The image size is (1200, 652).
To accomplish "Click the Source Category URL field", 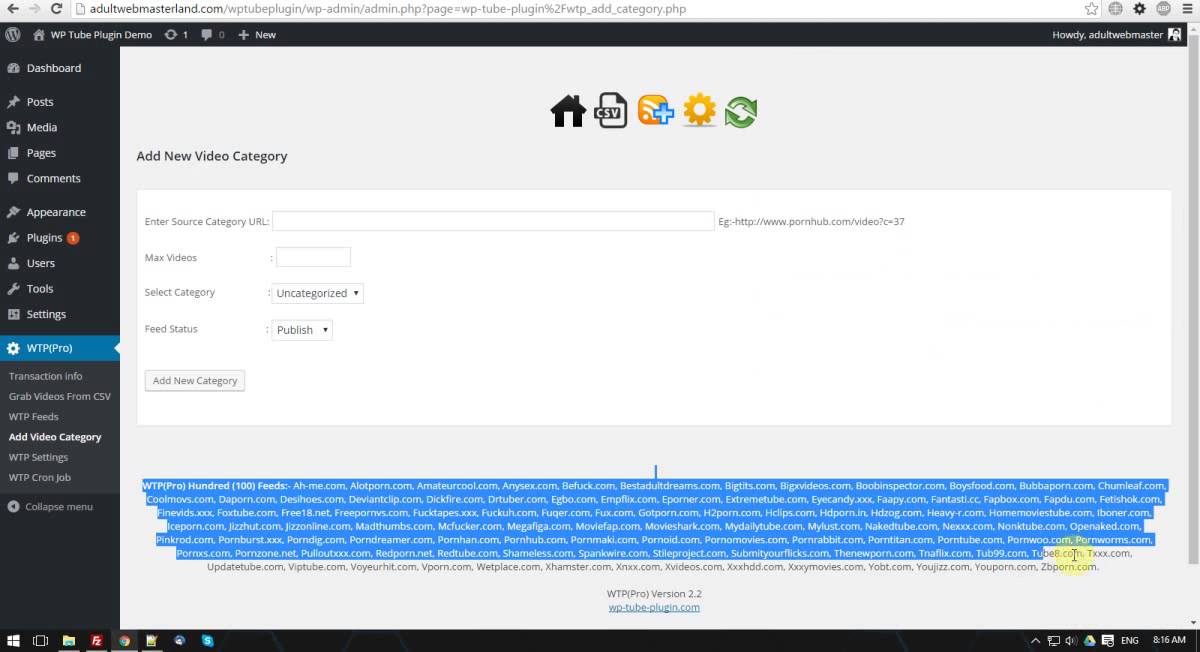I will (x=493, y=221).
